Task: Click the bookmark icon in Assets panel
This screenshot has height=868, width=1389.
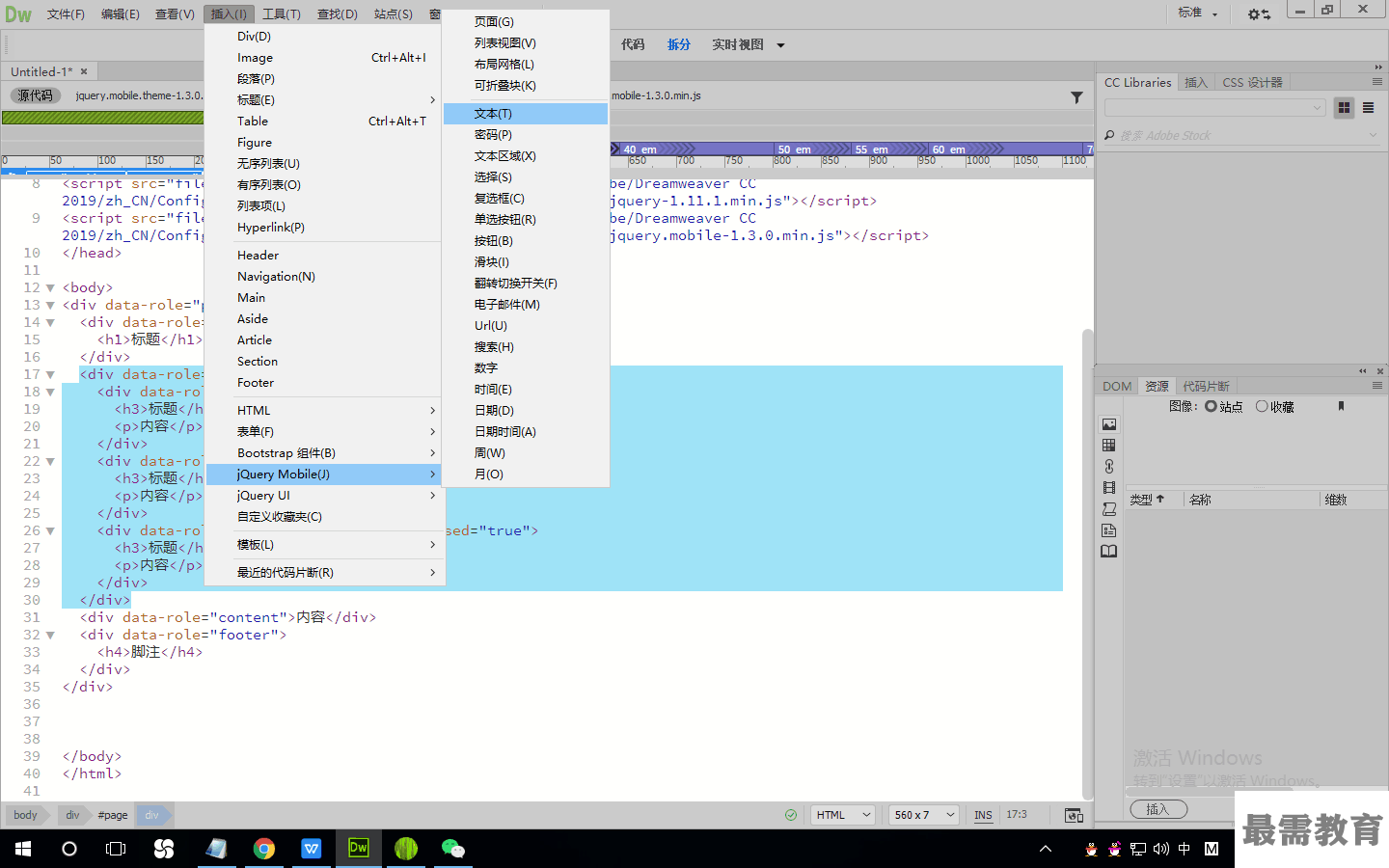Action: pos(1341,406)
